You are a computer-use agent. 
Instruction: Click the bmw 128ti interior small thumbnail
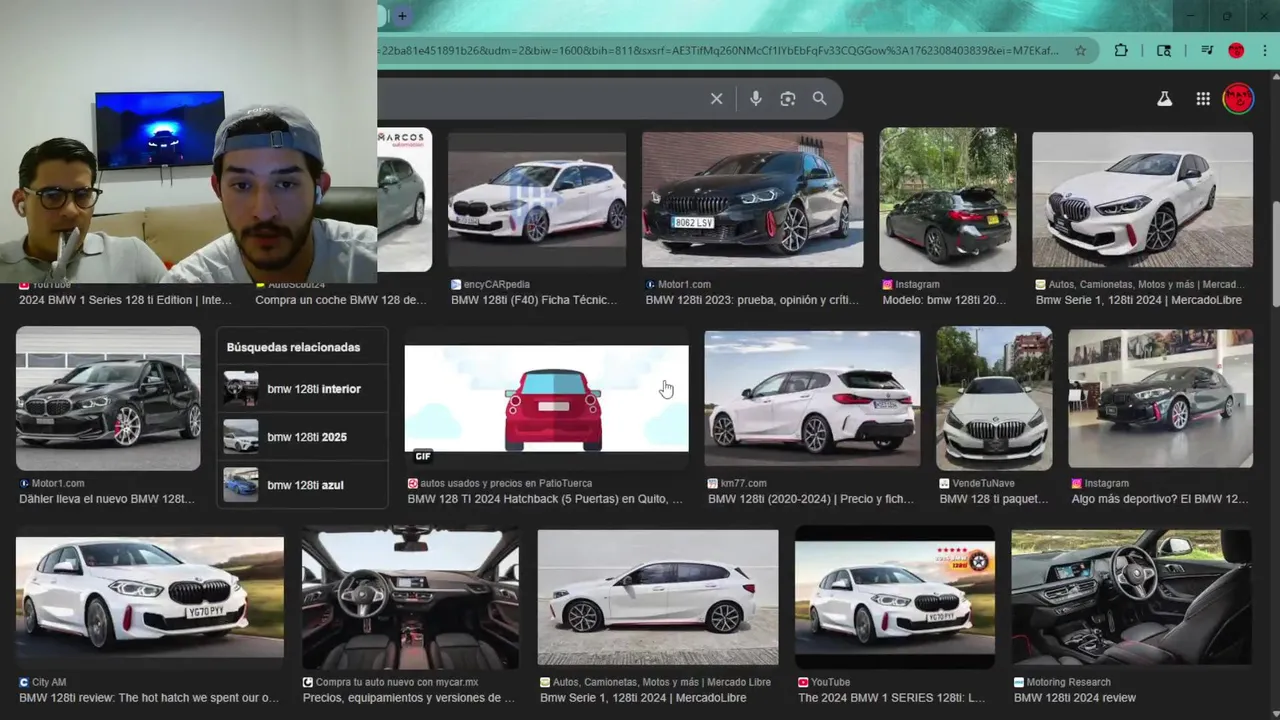[240, 389]
